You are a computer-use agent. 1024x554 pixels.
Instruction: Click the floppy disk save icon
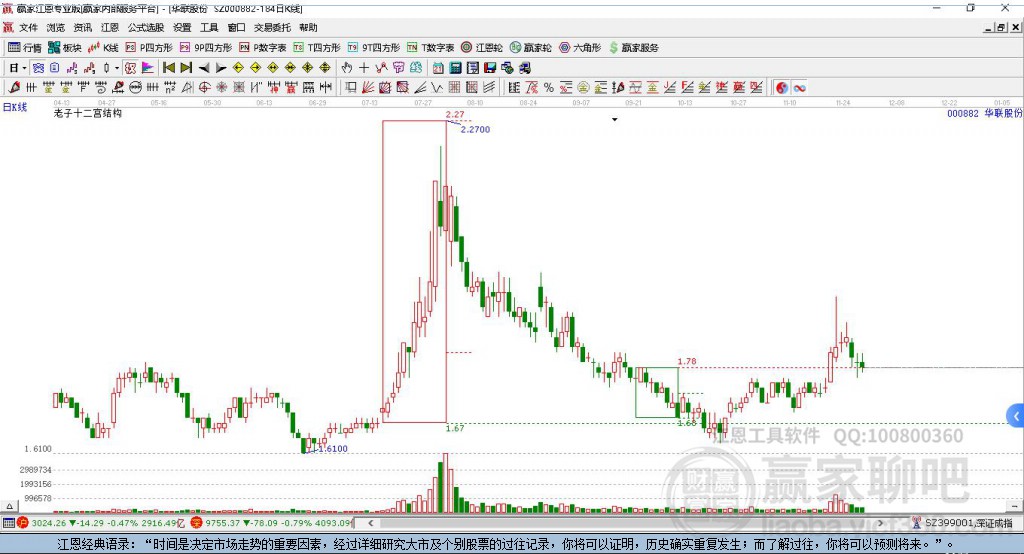point(490,68)
